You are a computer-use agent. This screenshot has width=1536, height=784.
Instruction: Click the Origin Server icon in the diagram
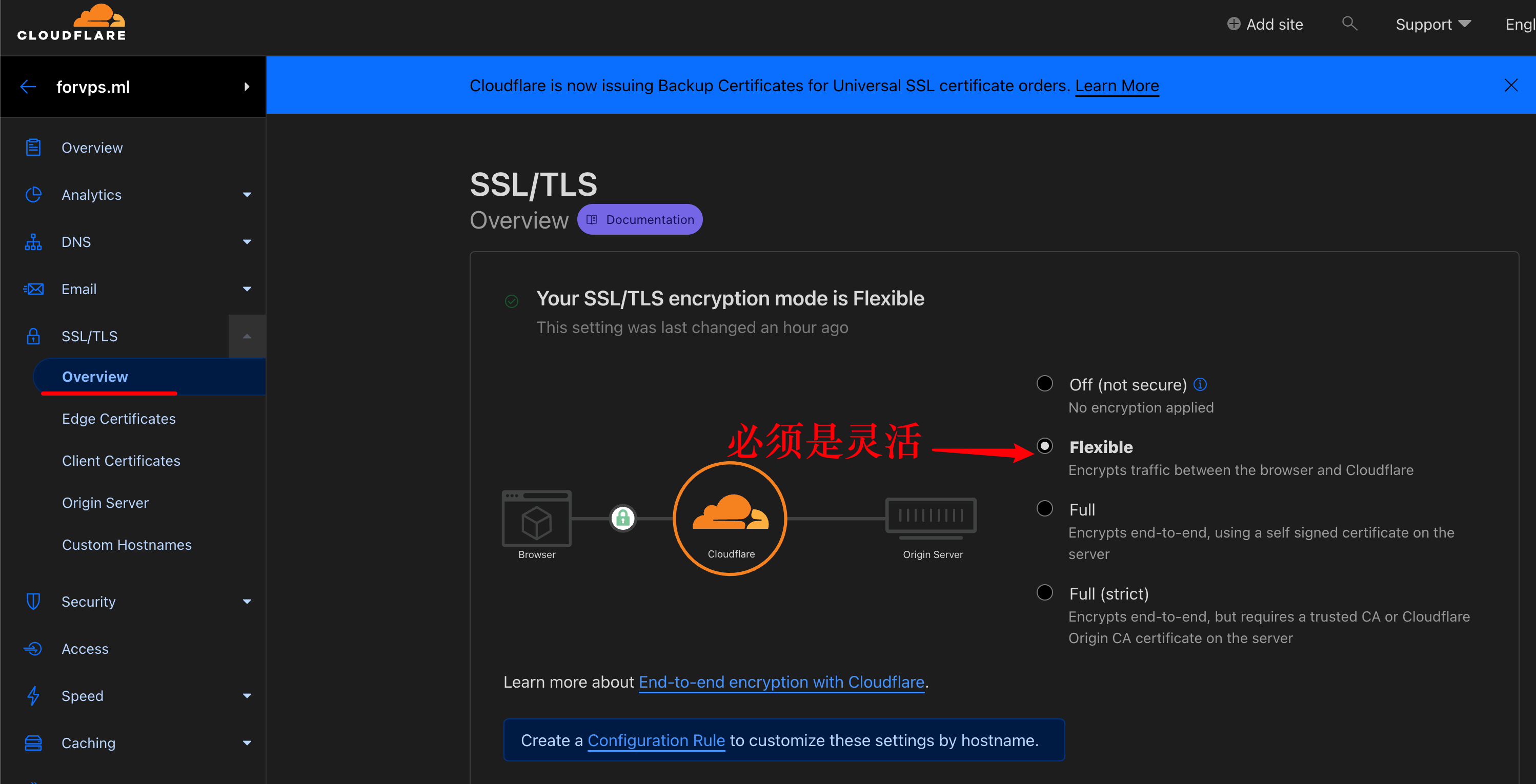(932, 518)
